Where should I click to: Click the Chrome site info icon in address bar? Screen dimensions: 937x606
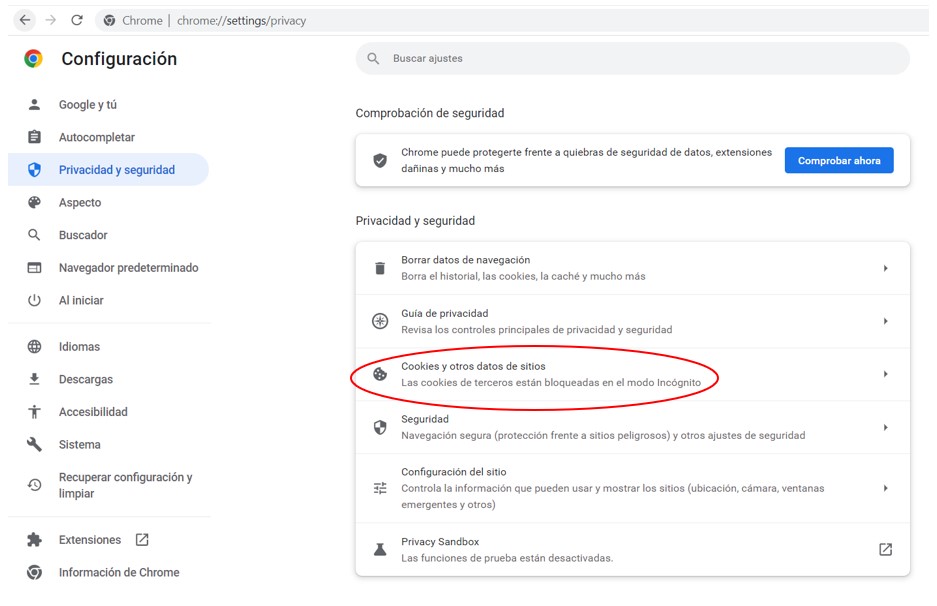tap(109, 20)
